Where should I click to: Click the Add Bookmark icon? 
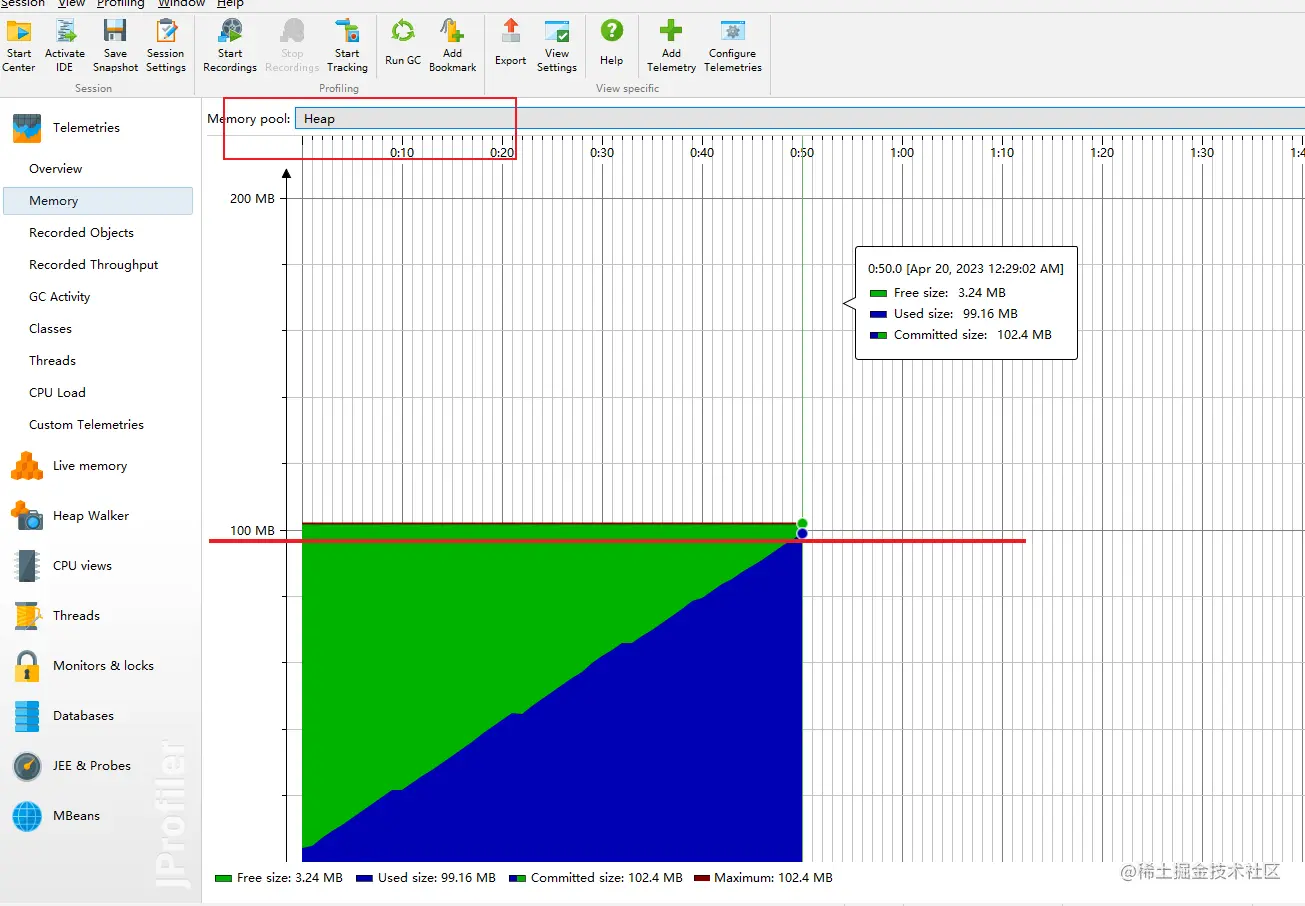coord(452,31)
